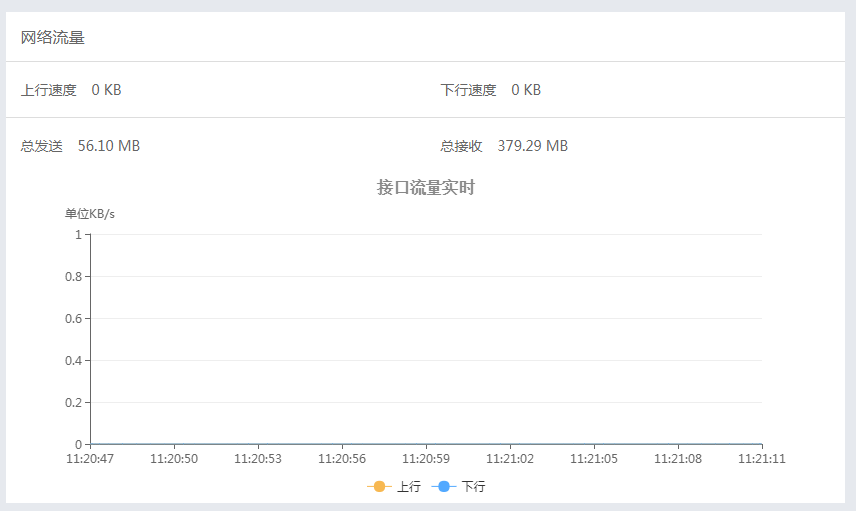This screenshot has height=511, width=856.
Task: Click the 总接收 label
Action: tap(462, 146)
